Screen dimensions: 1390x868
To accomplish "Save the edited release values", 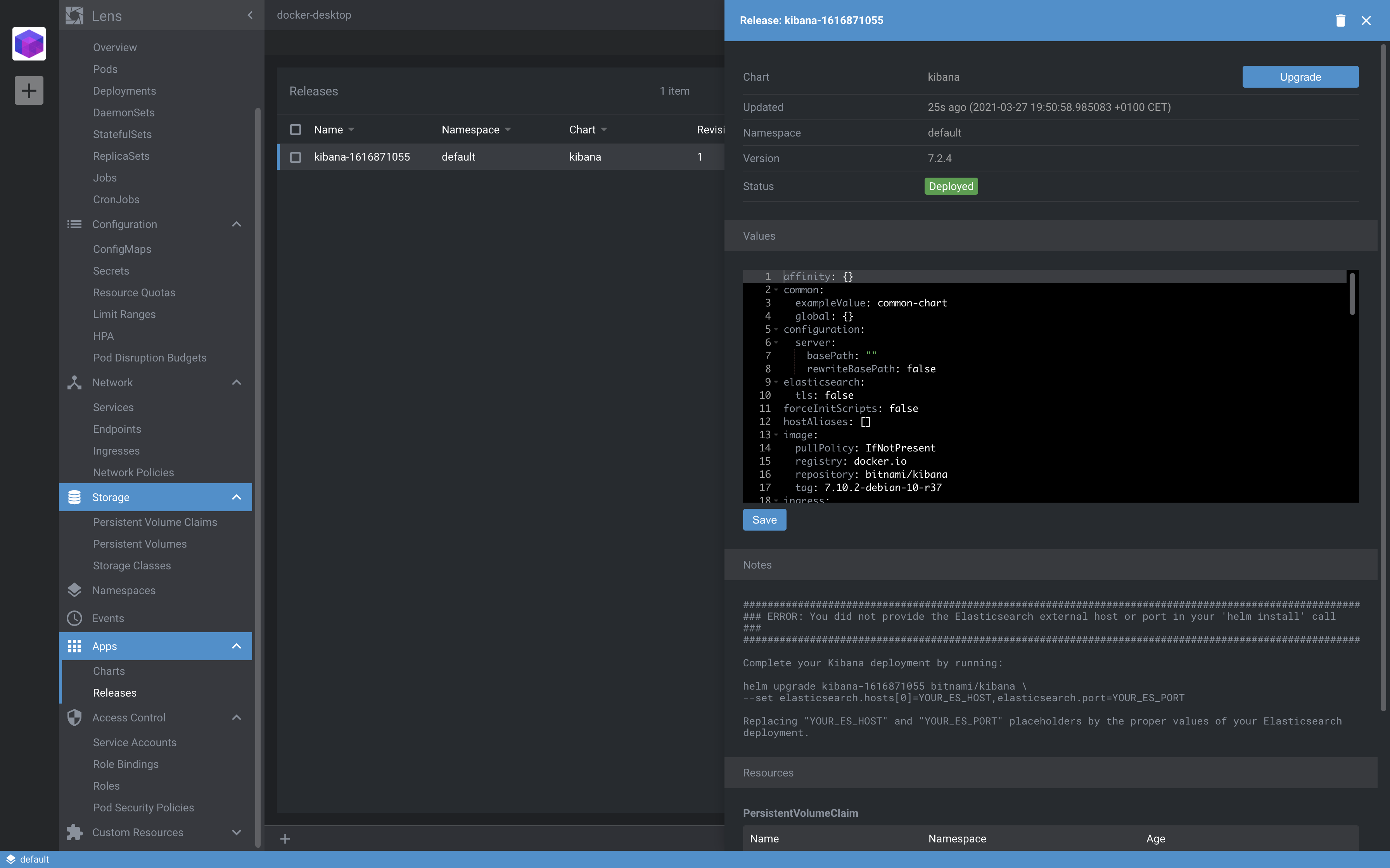I will (764, 520).
